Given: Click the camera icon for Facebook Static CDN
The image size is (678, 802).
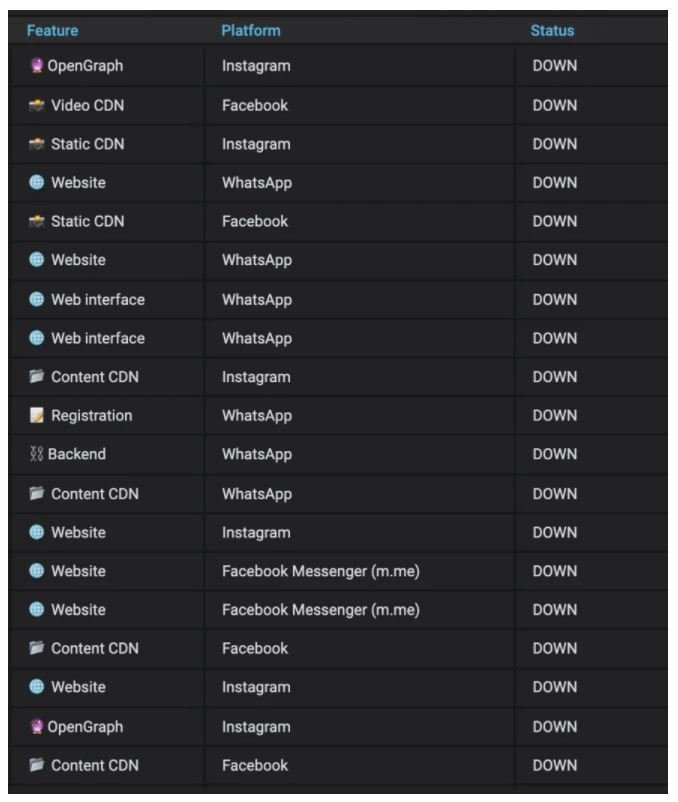Looking at the screenshot, I should pos(36,221).
